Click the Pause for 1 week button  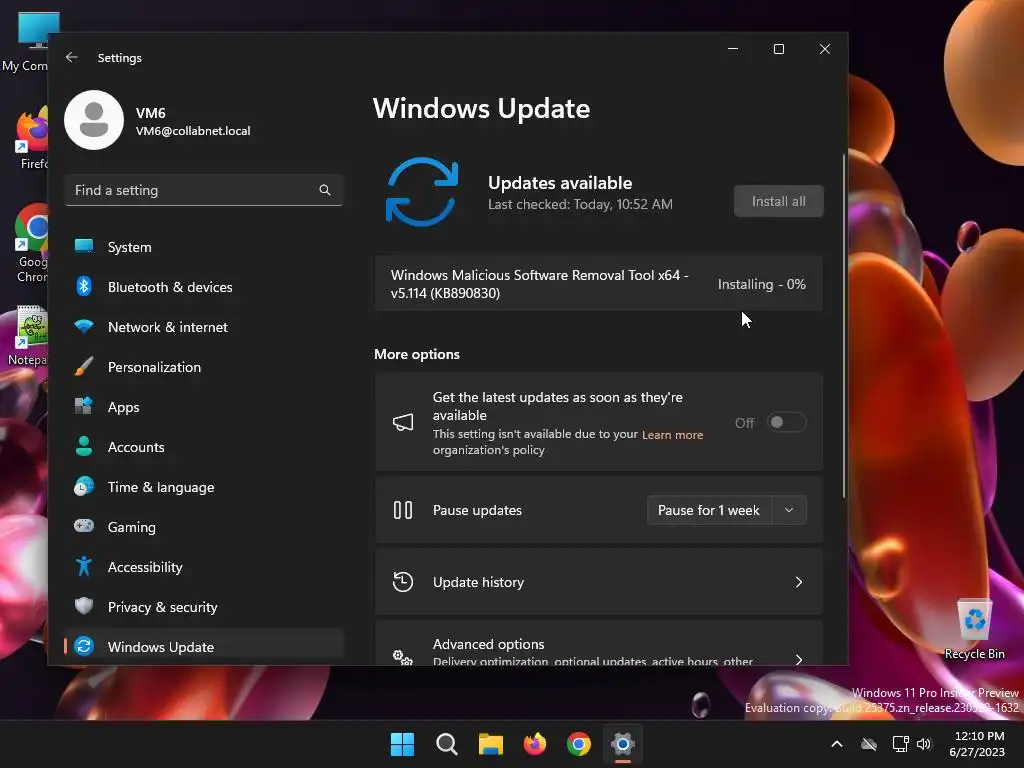[709, 510]
